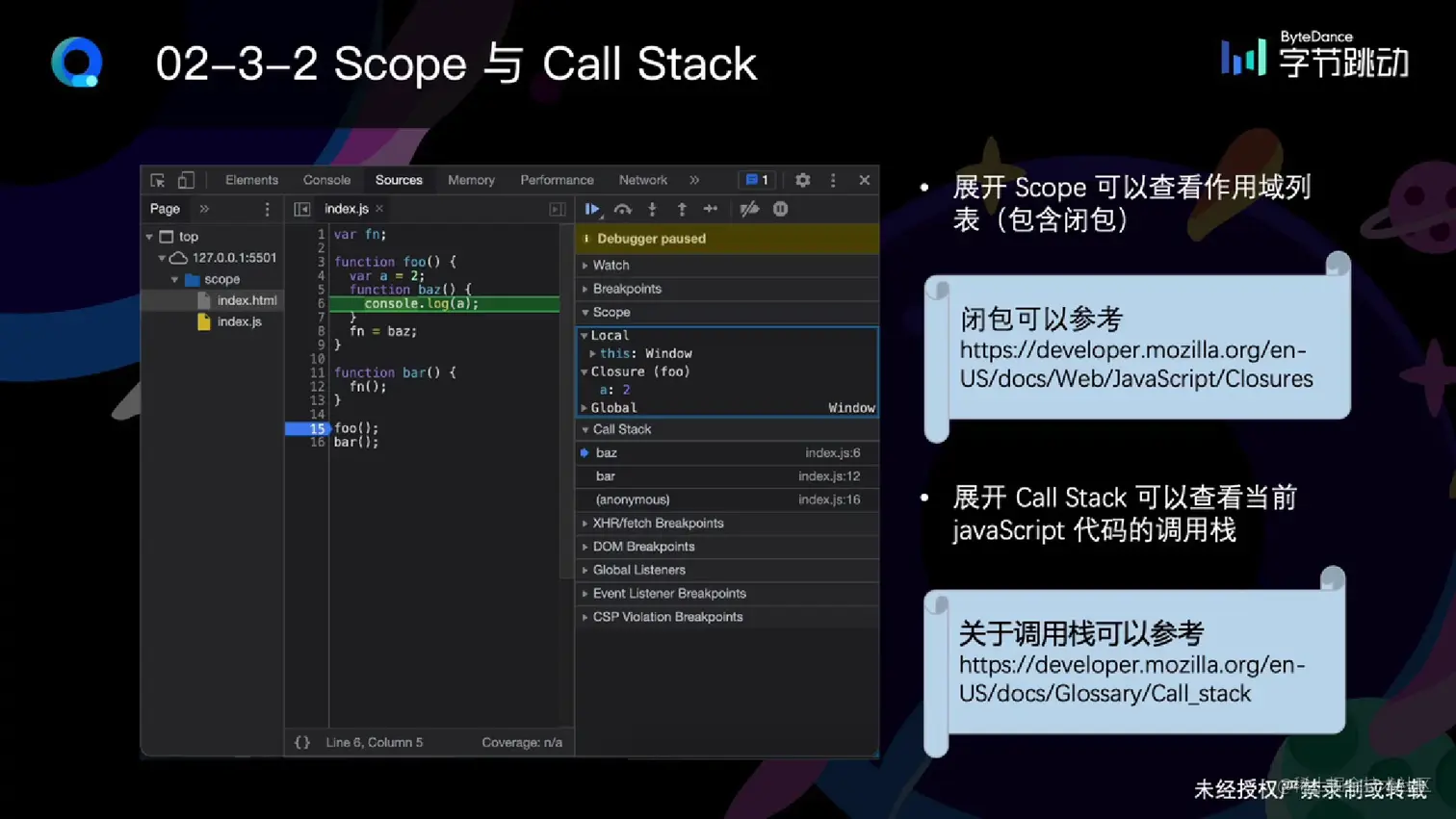Step out of current function

[x=682, y=209]
